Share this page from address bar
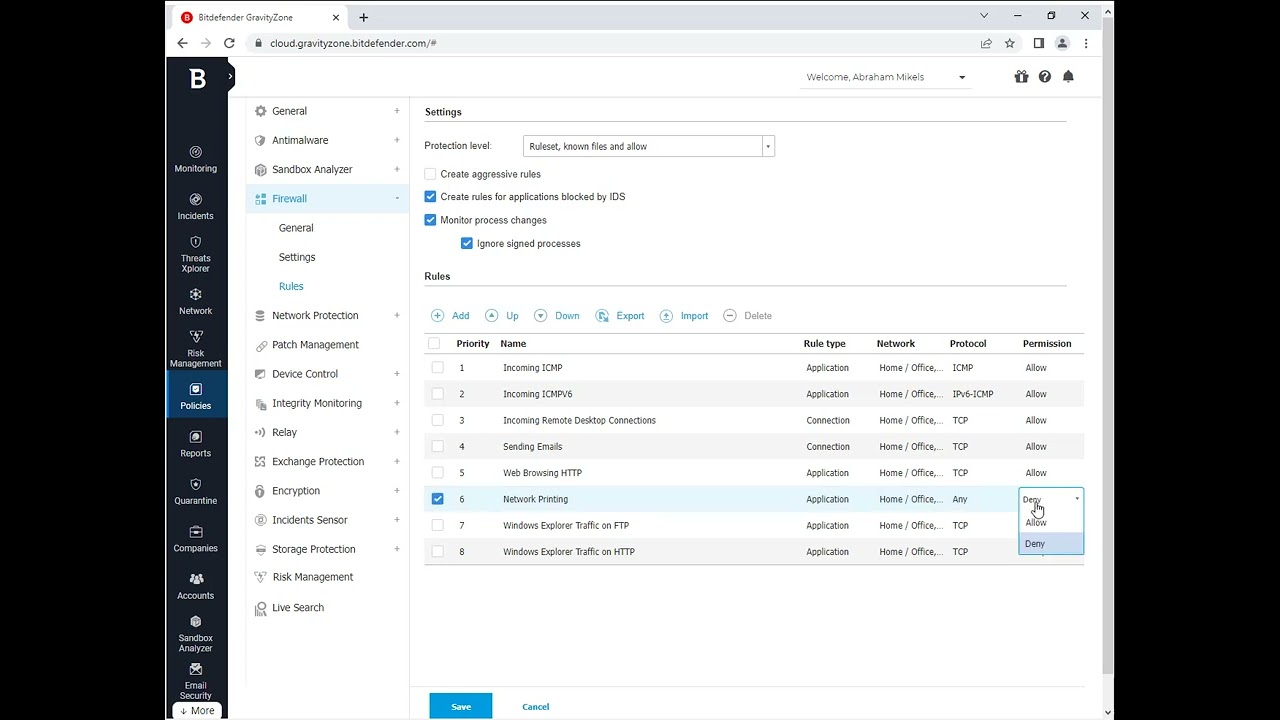The image size is (1280, 720). pyautogui.click(x=986, y=43)
